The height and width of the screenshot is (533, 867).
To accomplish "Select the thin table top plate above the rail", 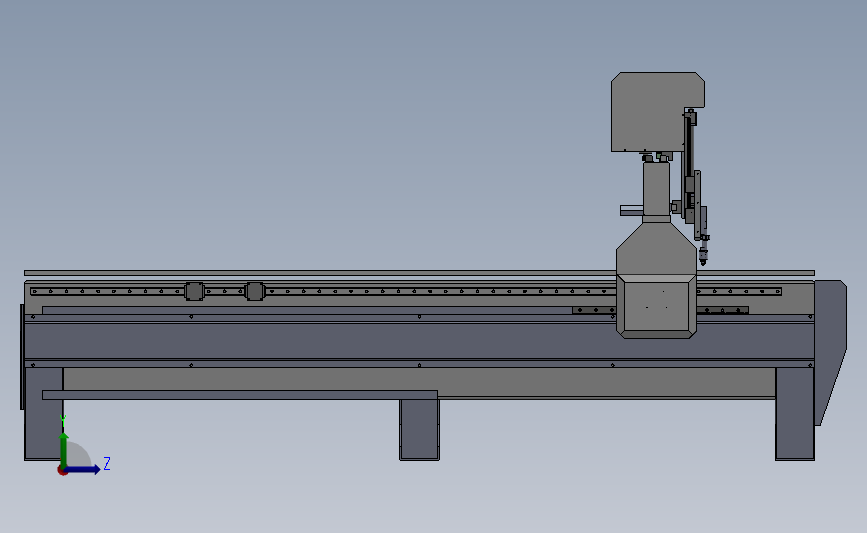I will pyautogui.click(x=419, y=273).
